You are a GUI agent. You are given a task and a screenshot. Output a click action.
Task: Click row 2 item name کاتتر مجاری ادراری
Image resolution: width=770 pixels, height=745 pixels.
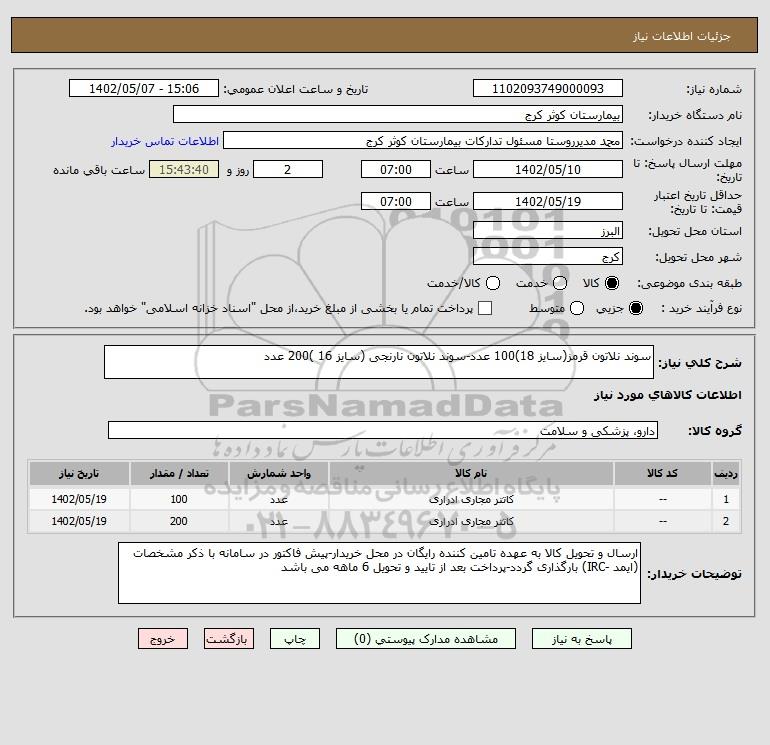(x=471, y=522)
